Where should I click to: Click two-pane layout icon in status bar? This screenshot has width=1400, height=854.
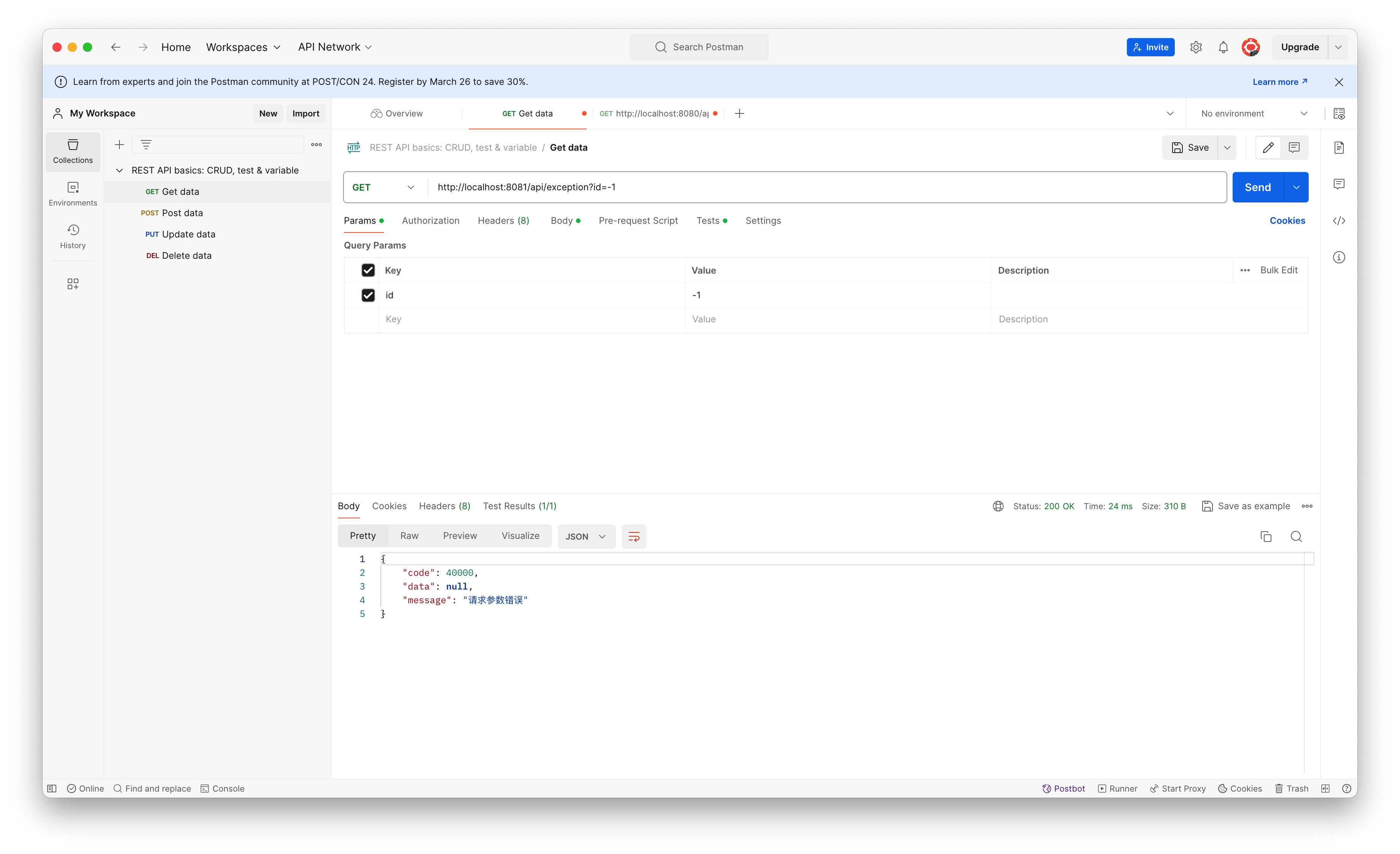1325,789
